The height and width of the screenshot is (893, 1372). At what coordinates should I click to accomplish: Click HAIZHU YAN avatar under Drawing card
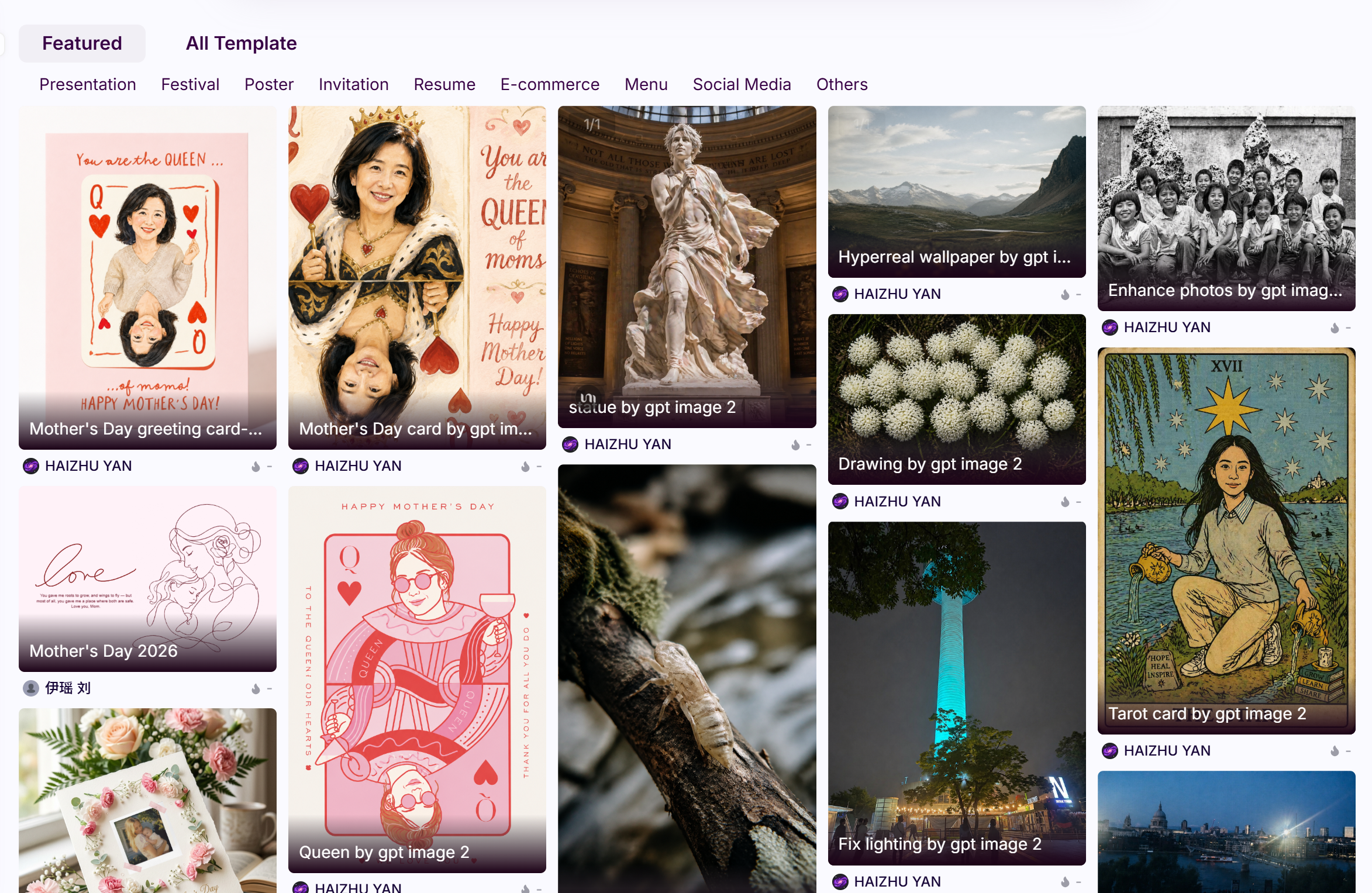pos(840,501)
